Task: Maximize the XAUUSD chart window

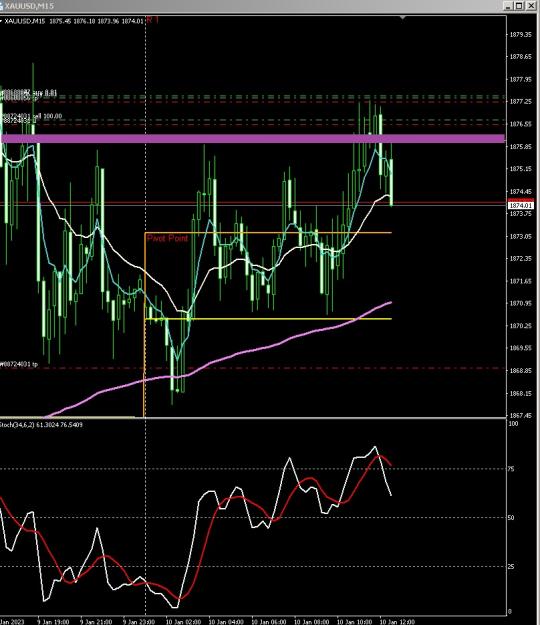Action: pos(519,6)
